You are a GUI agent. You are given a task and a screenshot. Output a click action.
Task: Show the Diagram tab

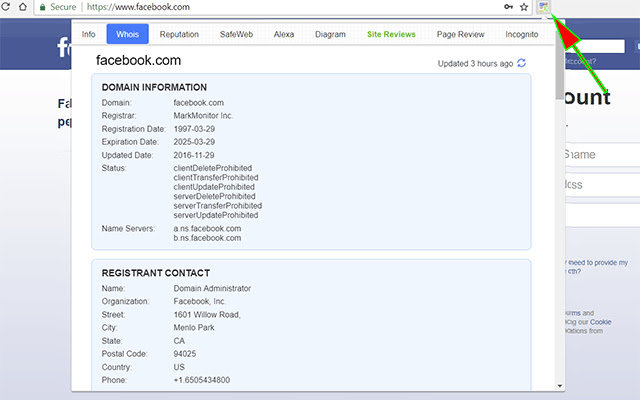pos(330,34)
